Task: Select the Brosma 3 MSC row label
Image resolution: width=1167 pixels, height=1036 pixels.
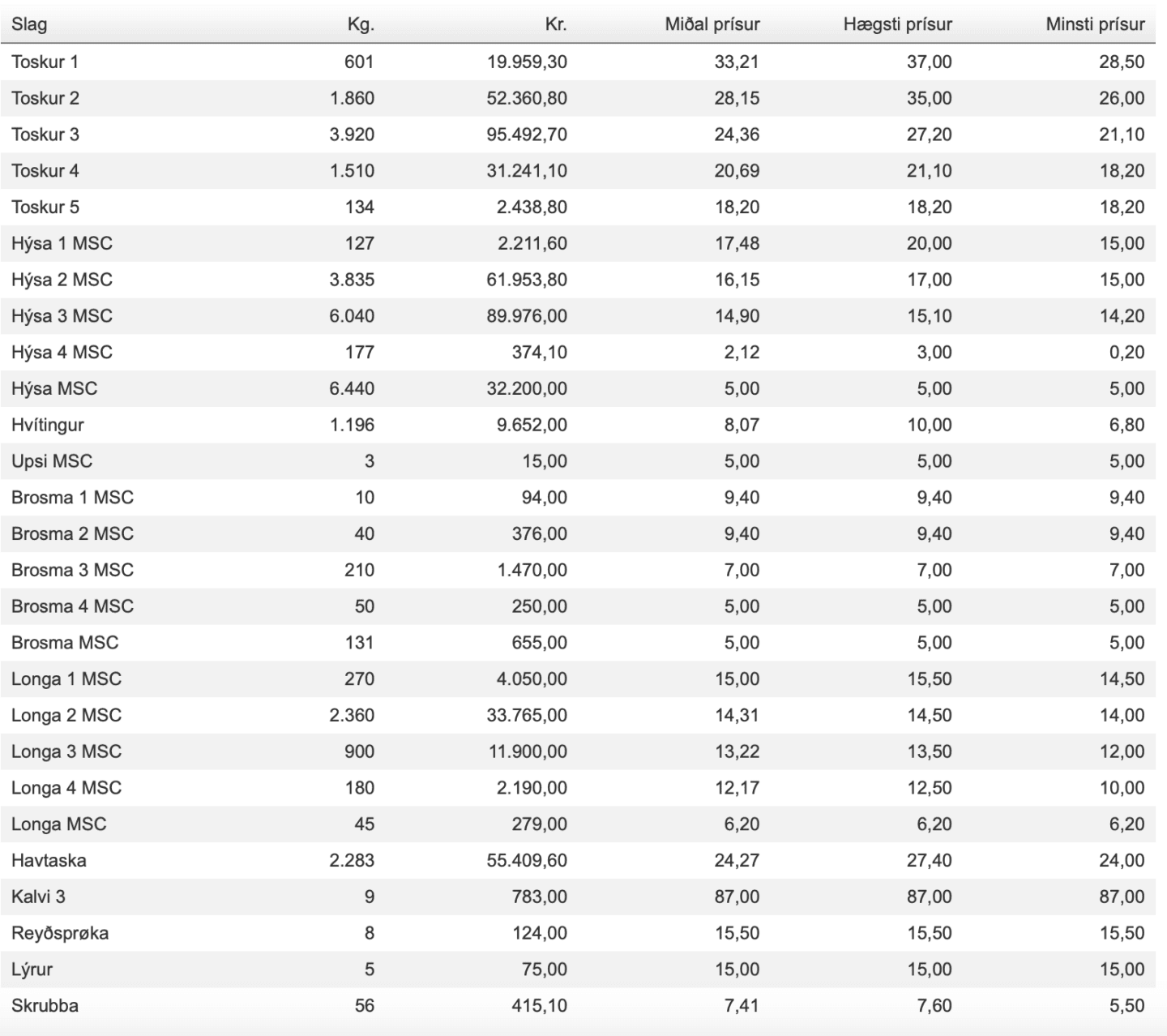Action: pos(72,570)
